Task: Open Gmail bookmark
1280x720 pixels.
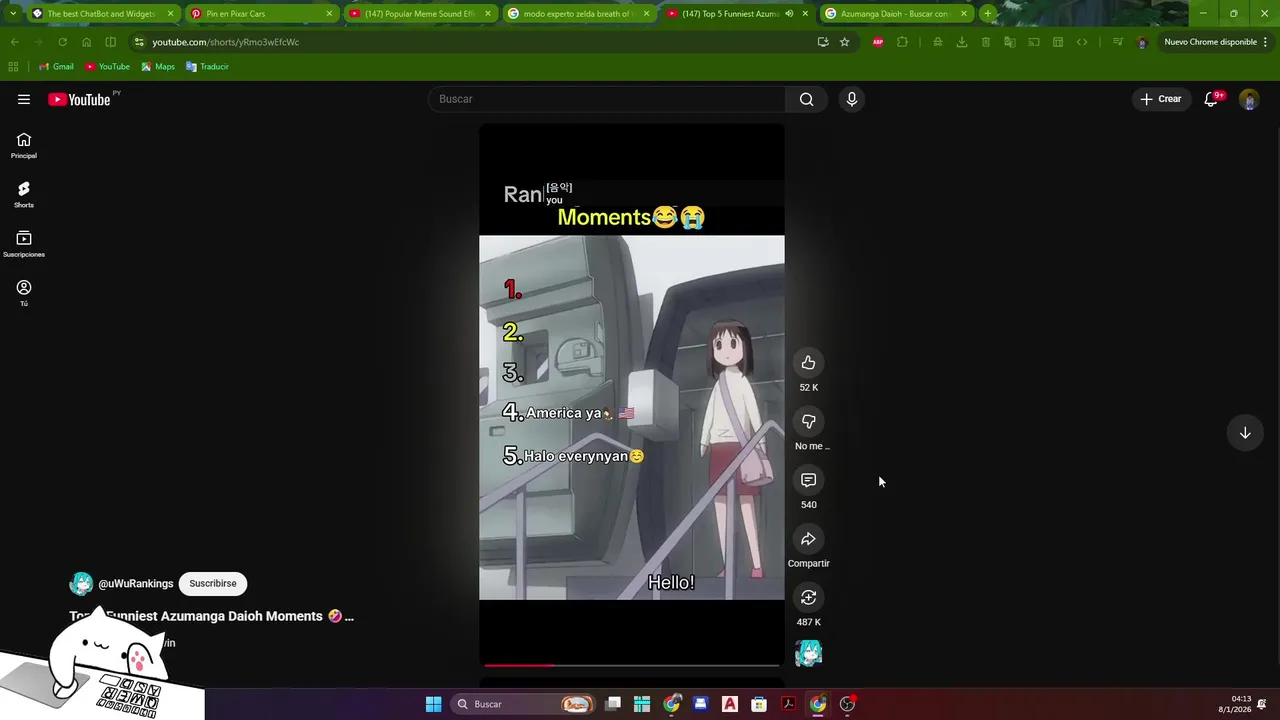Action: pos(56,66)
